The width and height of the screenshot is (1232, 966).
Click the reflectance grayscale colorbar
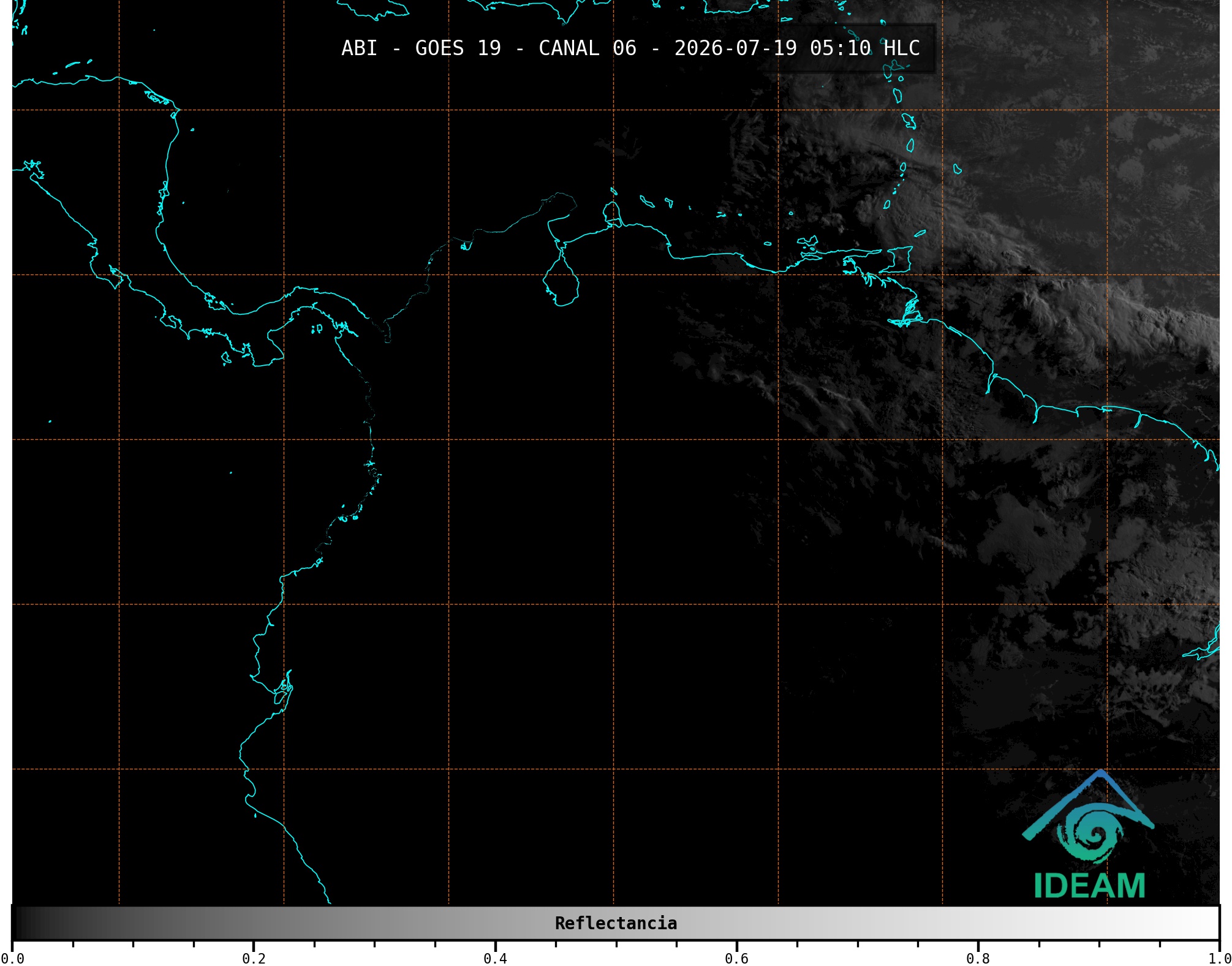(616, 923)
